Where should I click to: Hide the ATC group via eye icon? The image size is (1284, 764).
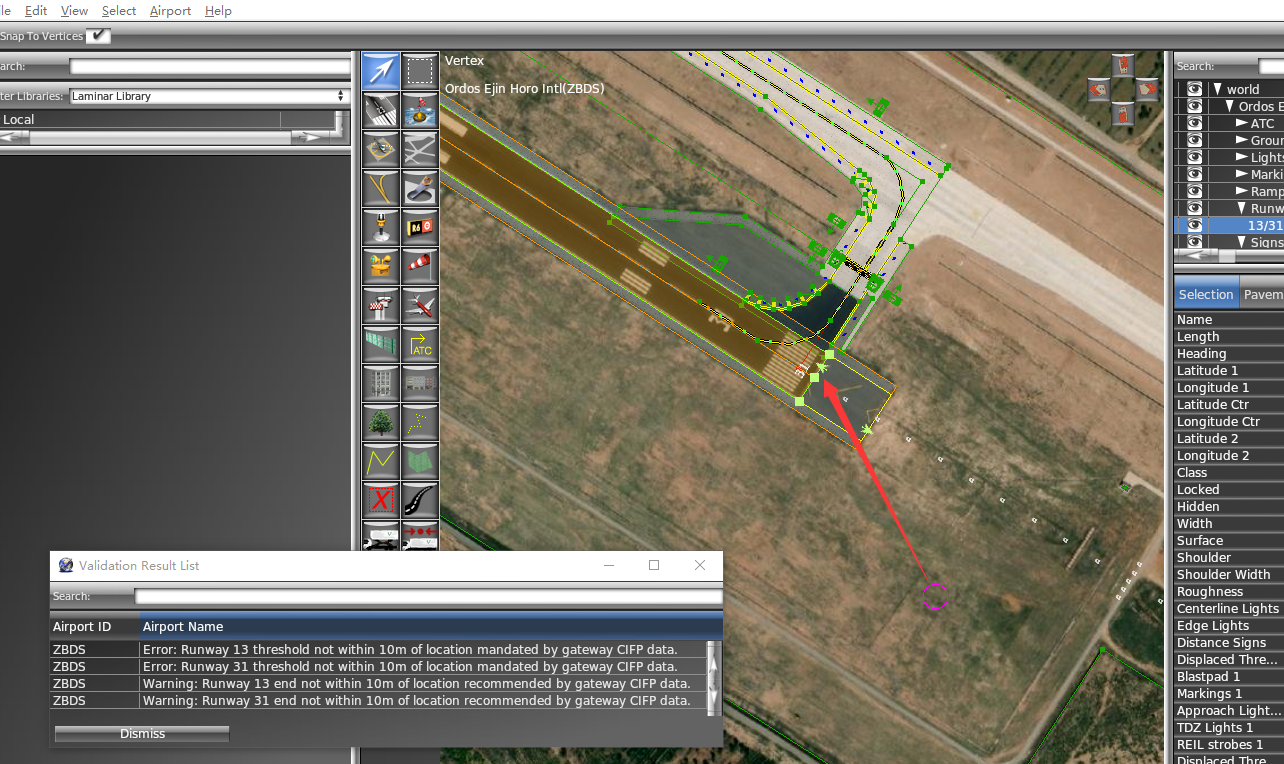1193,123
